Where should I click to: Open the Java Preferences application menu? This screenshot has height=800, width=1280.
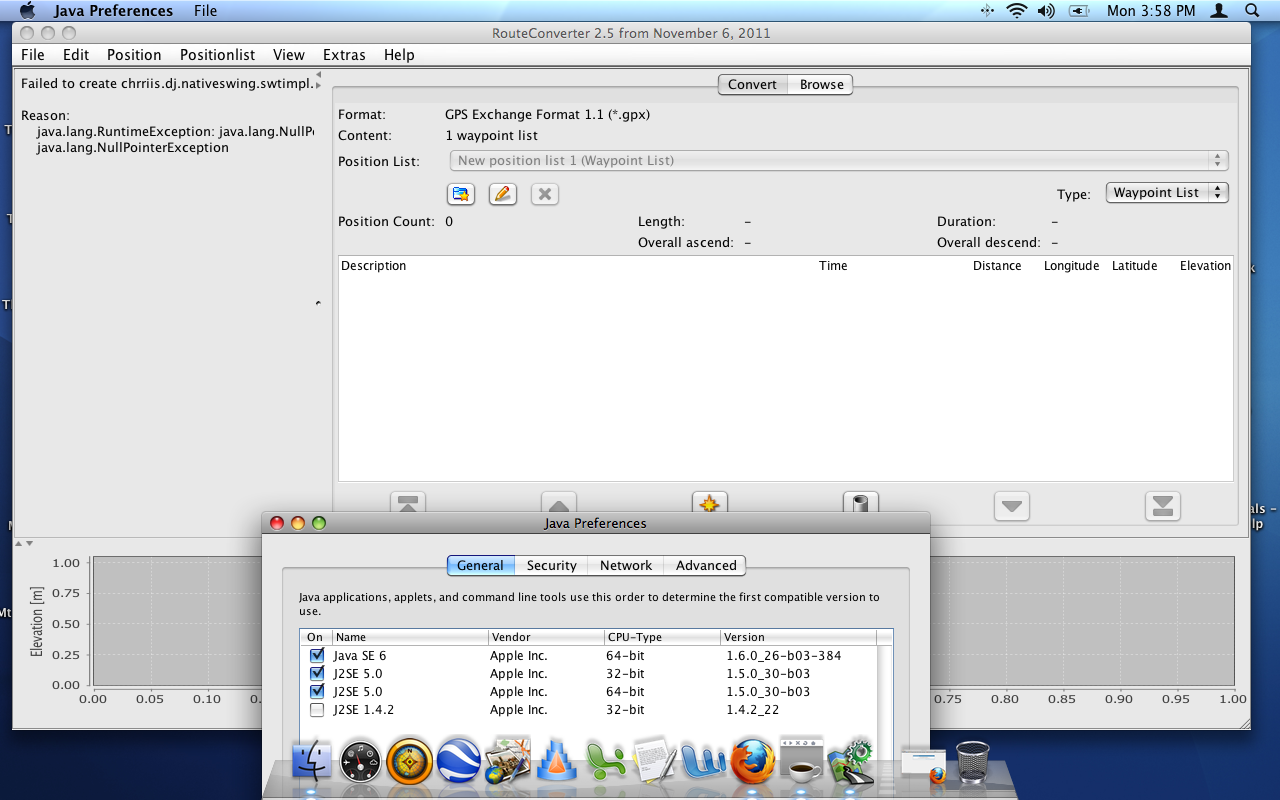click(x=113, y=11)
